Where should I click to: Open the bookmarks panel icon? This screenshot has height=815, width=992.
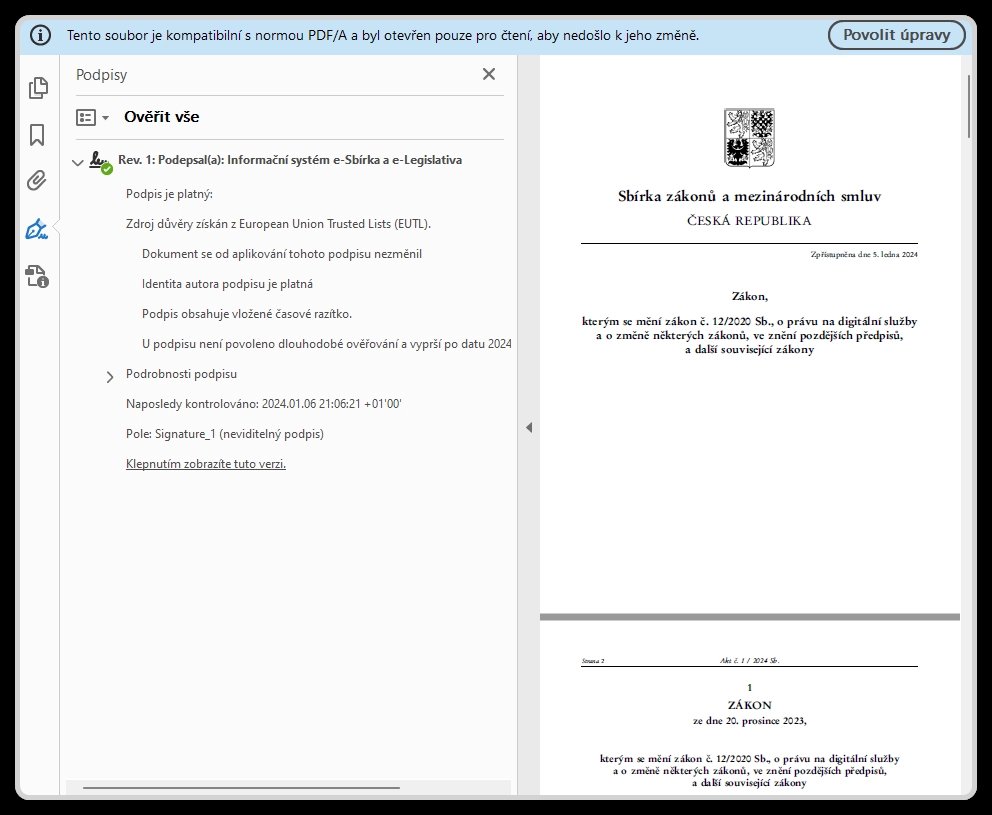[38, 135]
